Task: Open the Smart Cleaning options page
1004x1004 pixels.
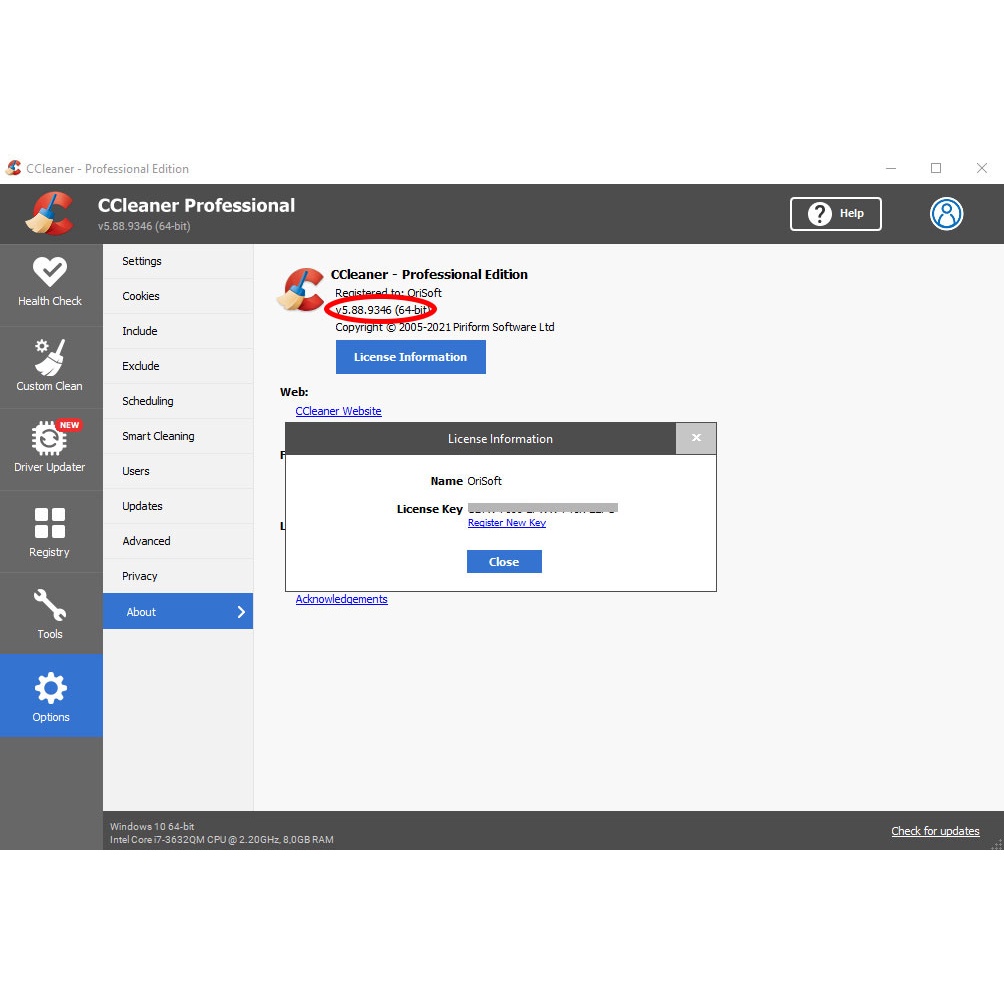Action: [x=178, y=436]
